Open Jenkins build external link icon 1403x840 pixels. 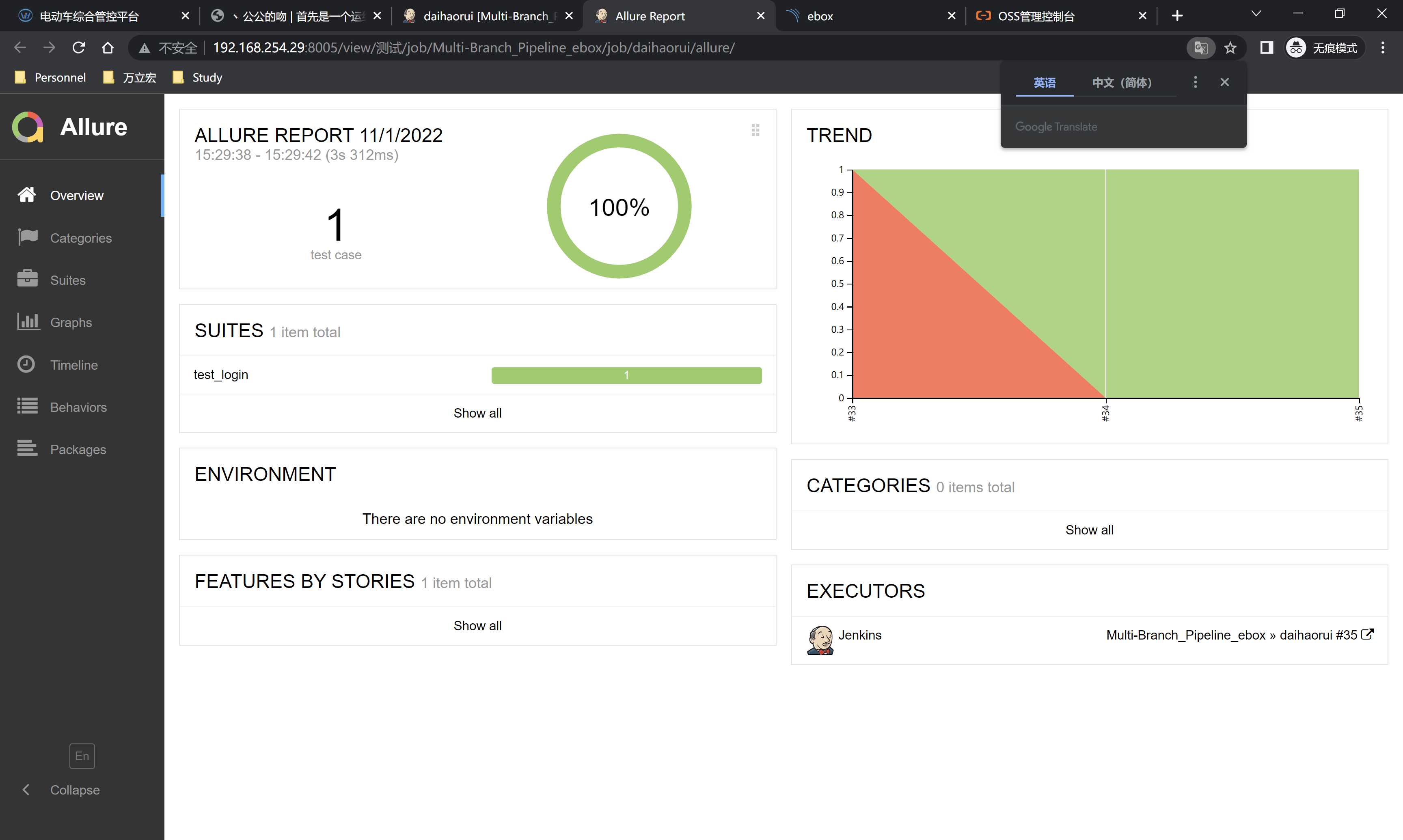[1367, 634]
